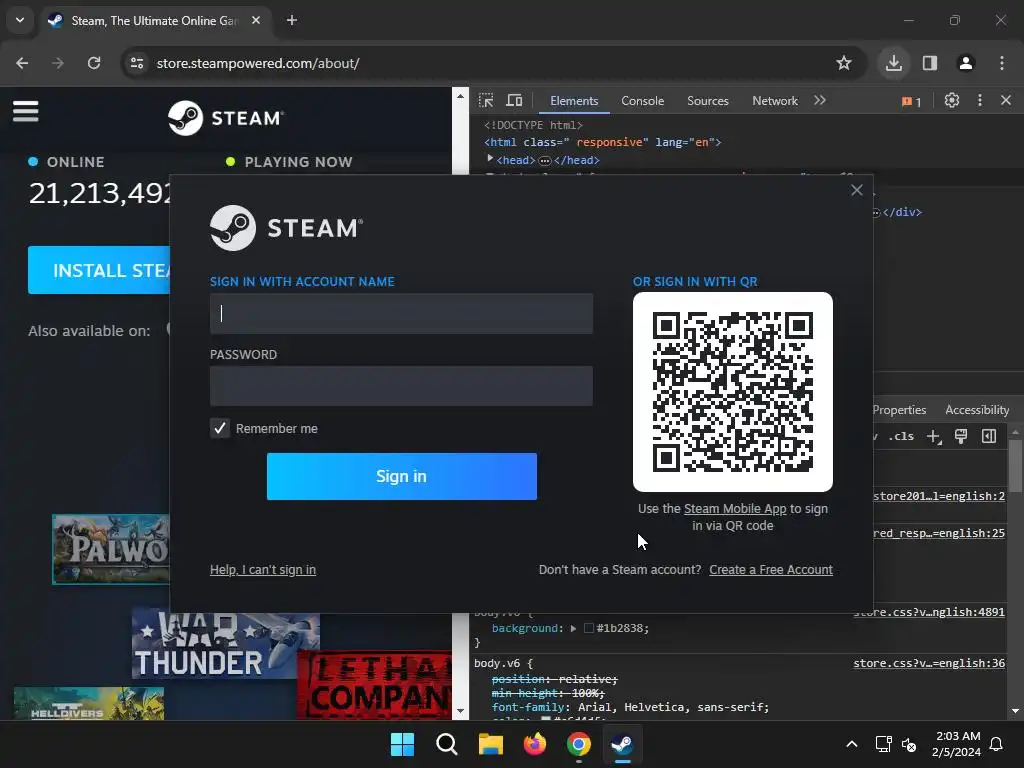This screenshot has height=768, width=1024.
Task: Click the Helldivers game thumbnail
Action: tap(89, 703)
